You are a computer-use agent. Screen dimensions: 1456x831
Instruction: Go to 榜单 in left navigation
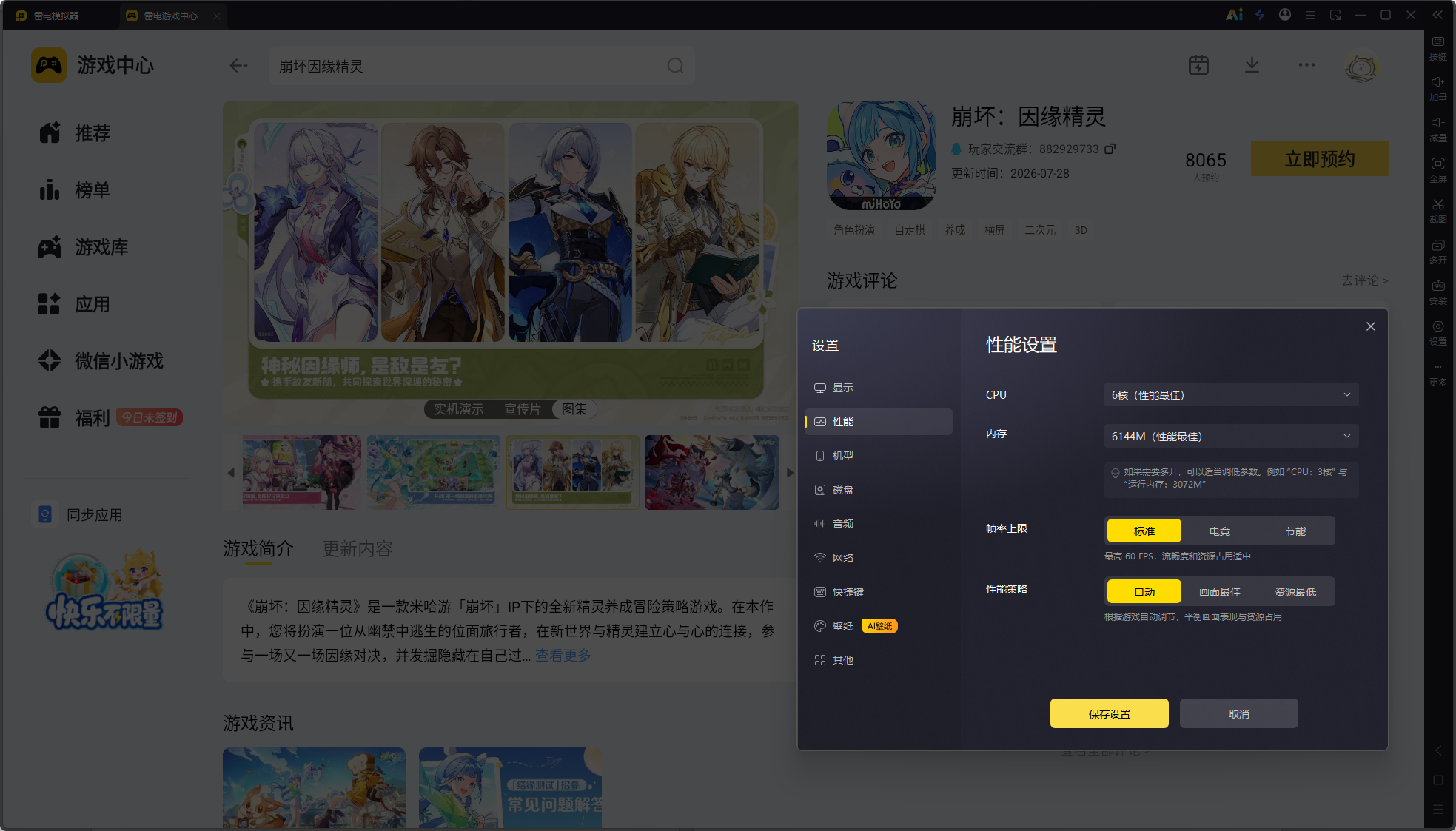(75, 189)
